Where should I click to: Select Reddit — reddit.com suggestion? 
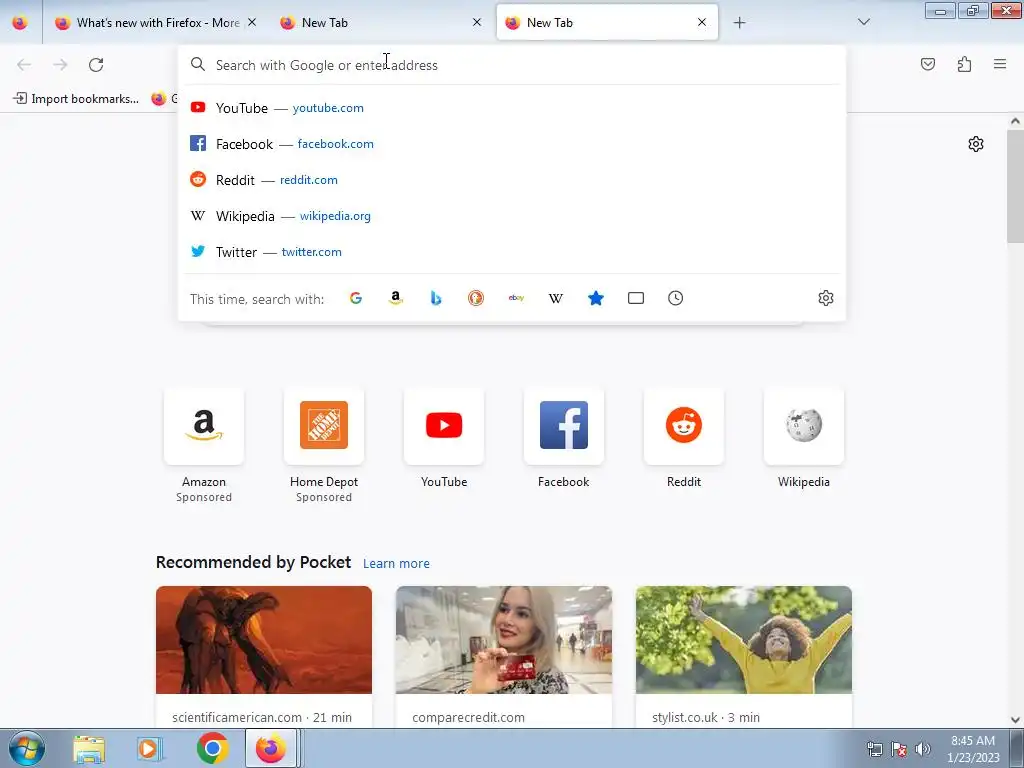(x=512, y=180)
